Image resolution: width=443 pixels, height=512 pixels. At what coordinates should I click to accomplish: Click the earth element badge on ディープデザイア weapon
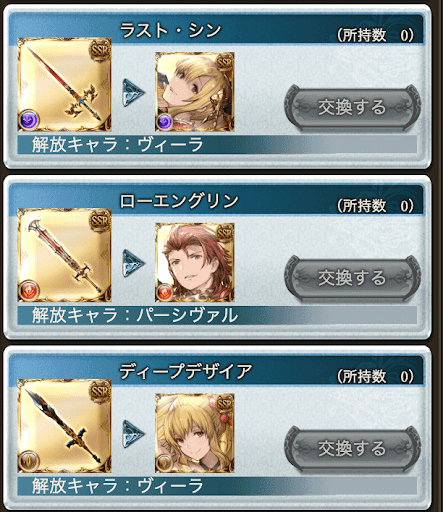[x=29, y=461]
